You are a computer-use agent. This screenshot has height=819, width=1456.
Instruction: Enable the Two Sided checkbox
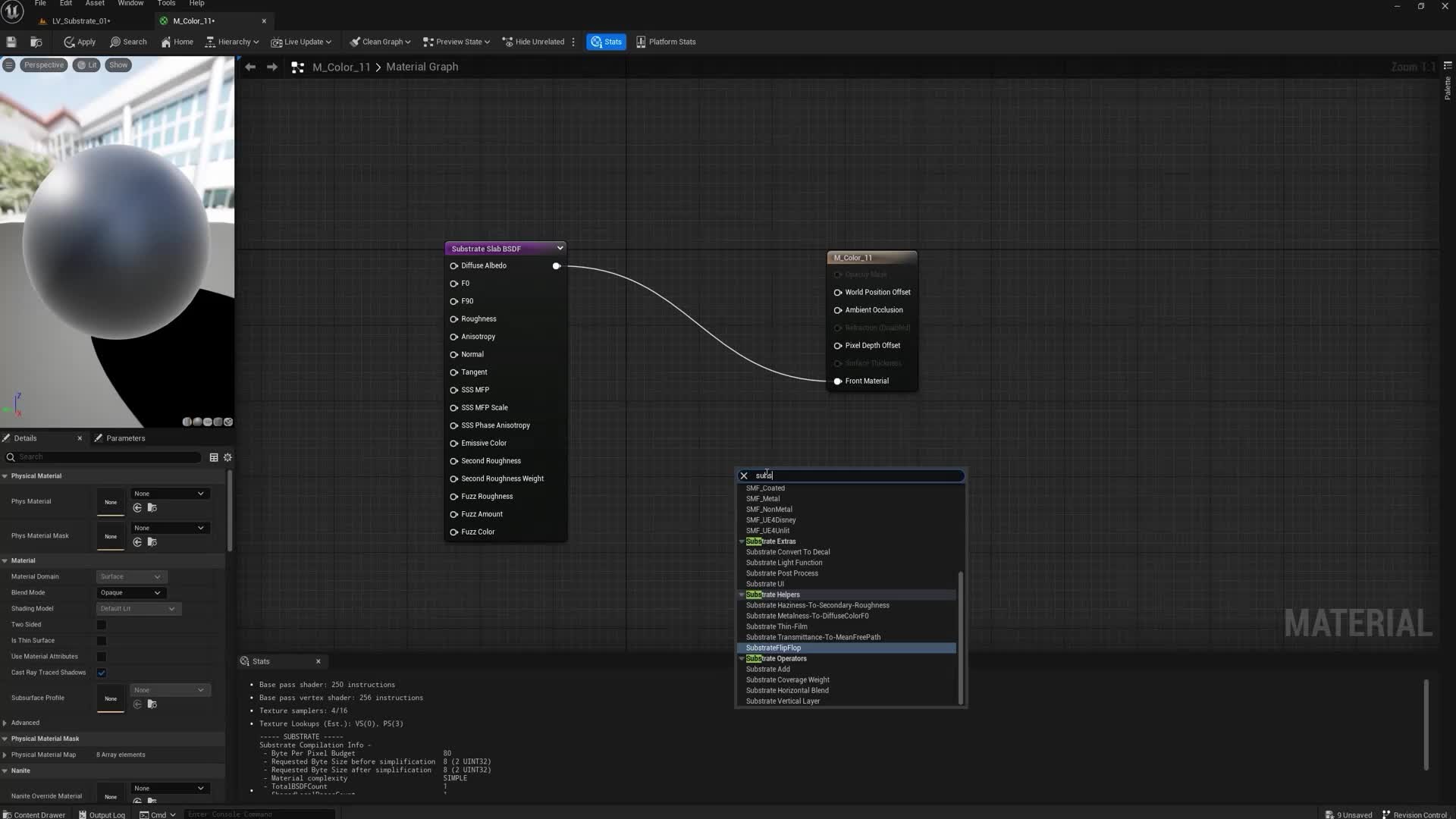[102, 625]
